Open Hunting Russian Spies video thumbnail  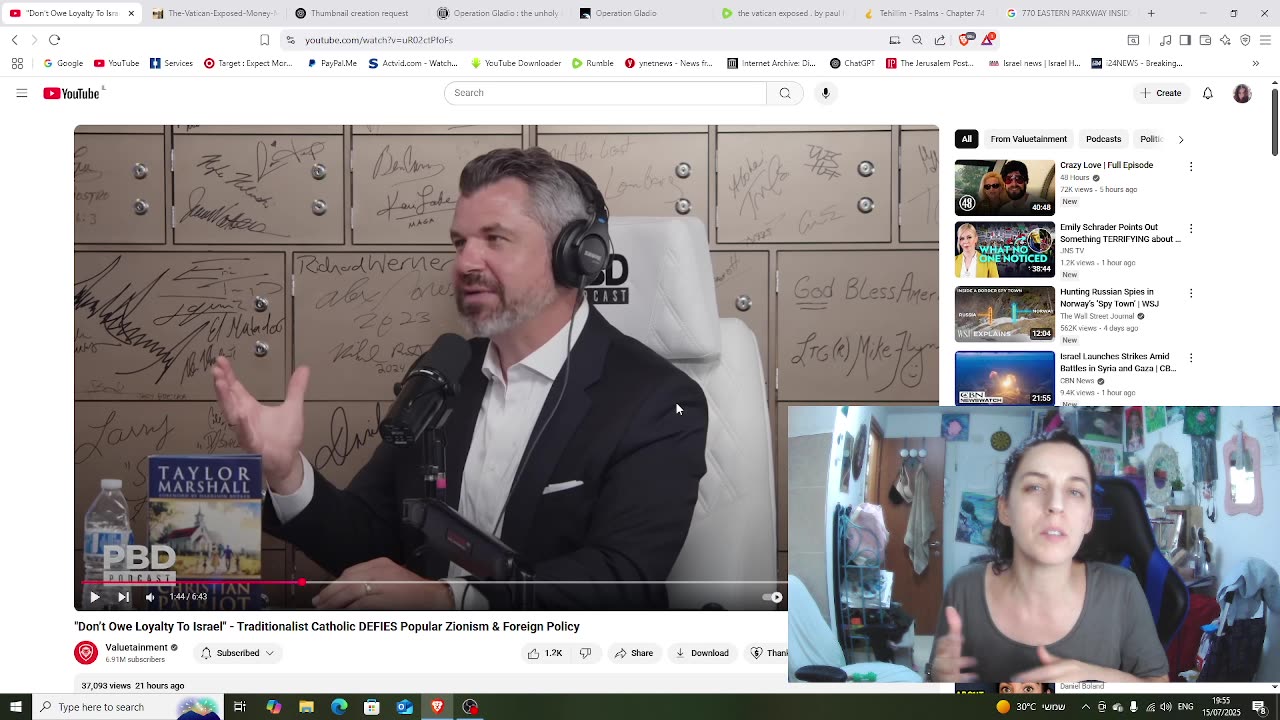click(x=1004, y=314)
